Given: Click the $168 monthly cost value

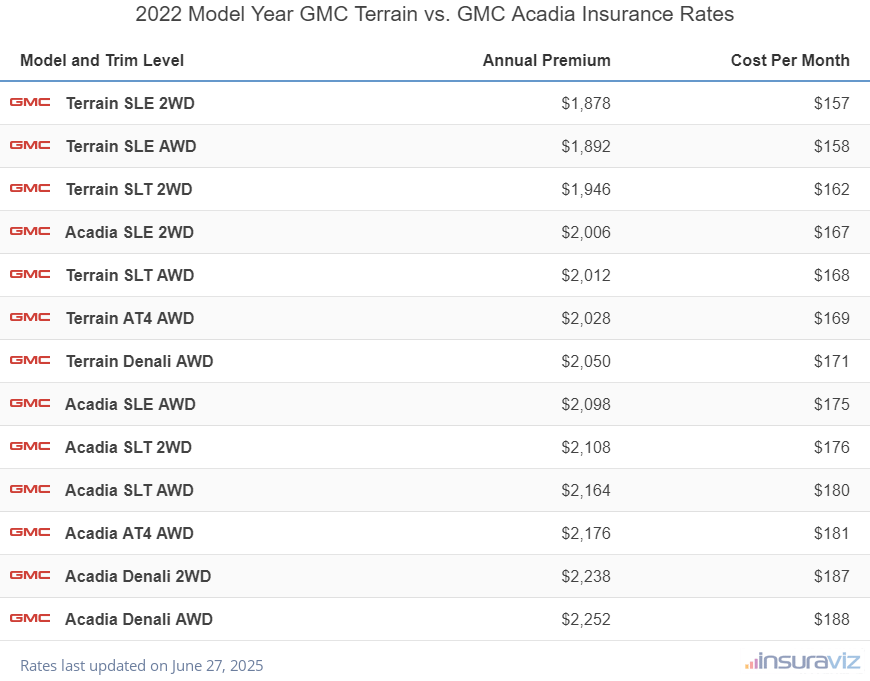Looking at the screenshot, I should [832, 275].
